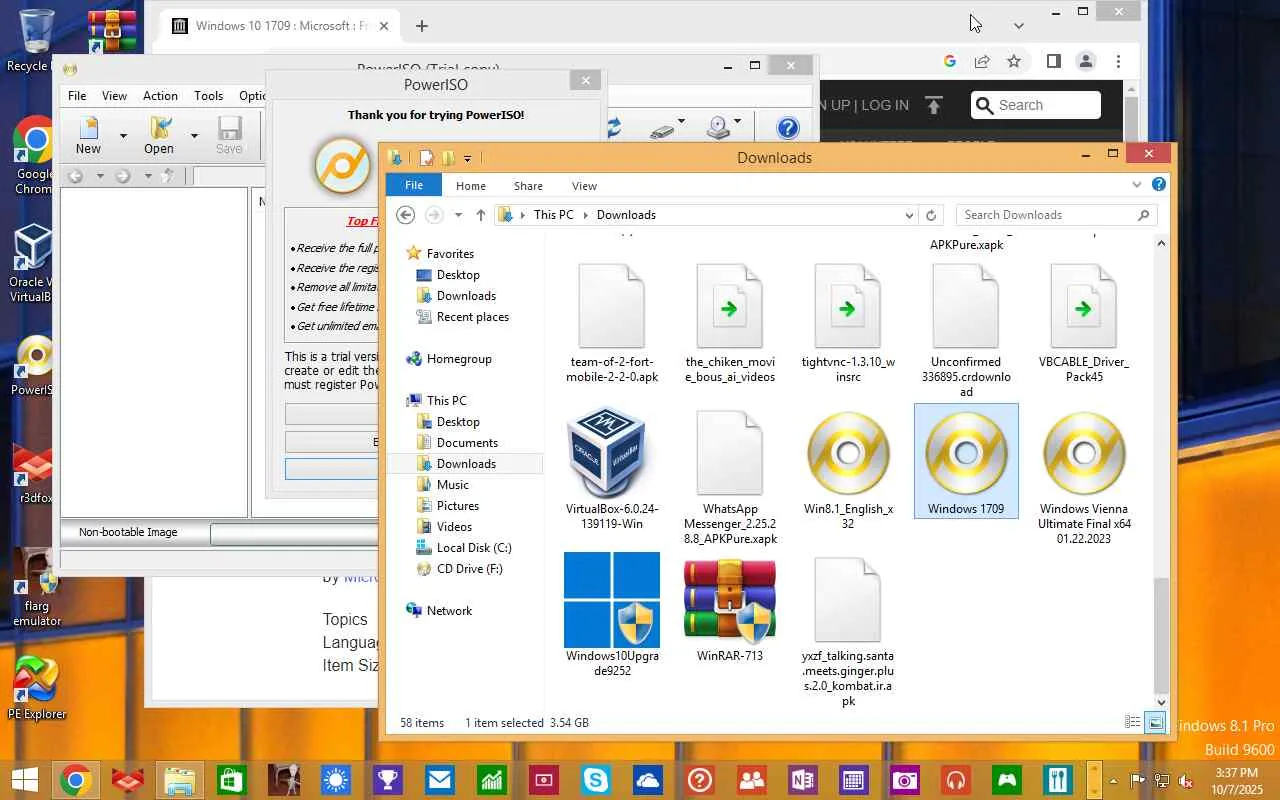Select Windows Vienna Ultimate Final x64 image
1280x800 pixels.
[x=1084, y=476]
